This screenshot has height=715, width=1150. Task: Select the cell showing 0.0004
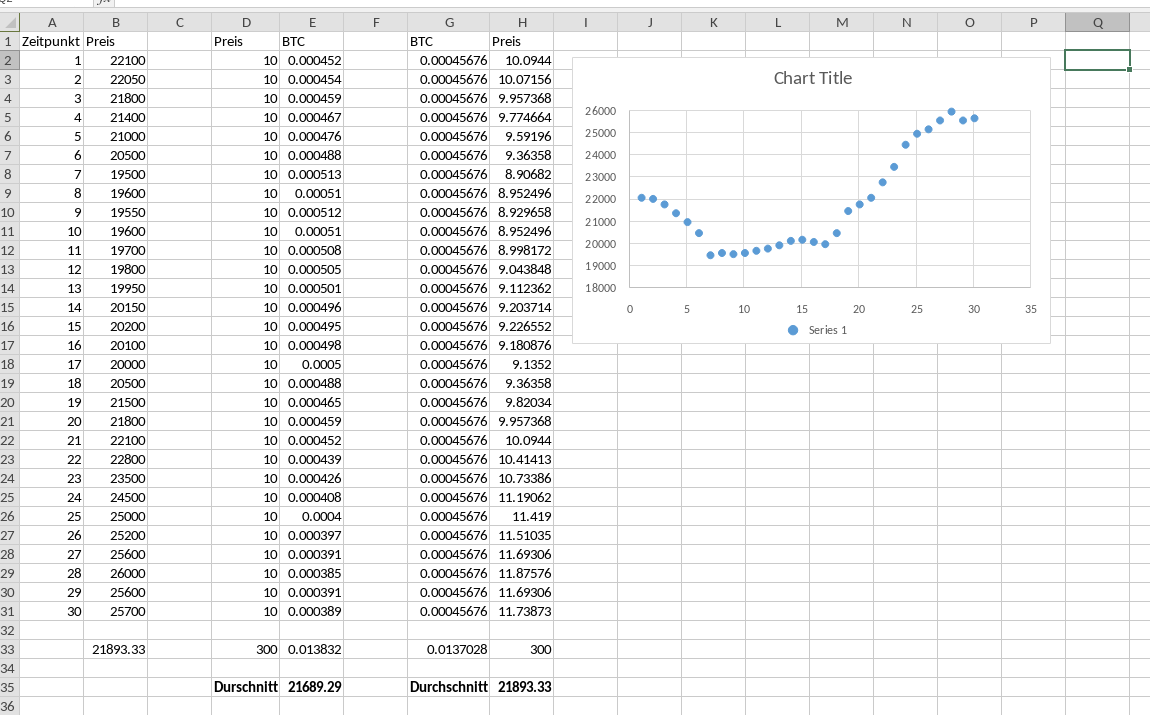[312, 516]
